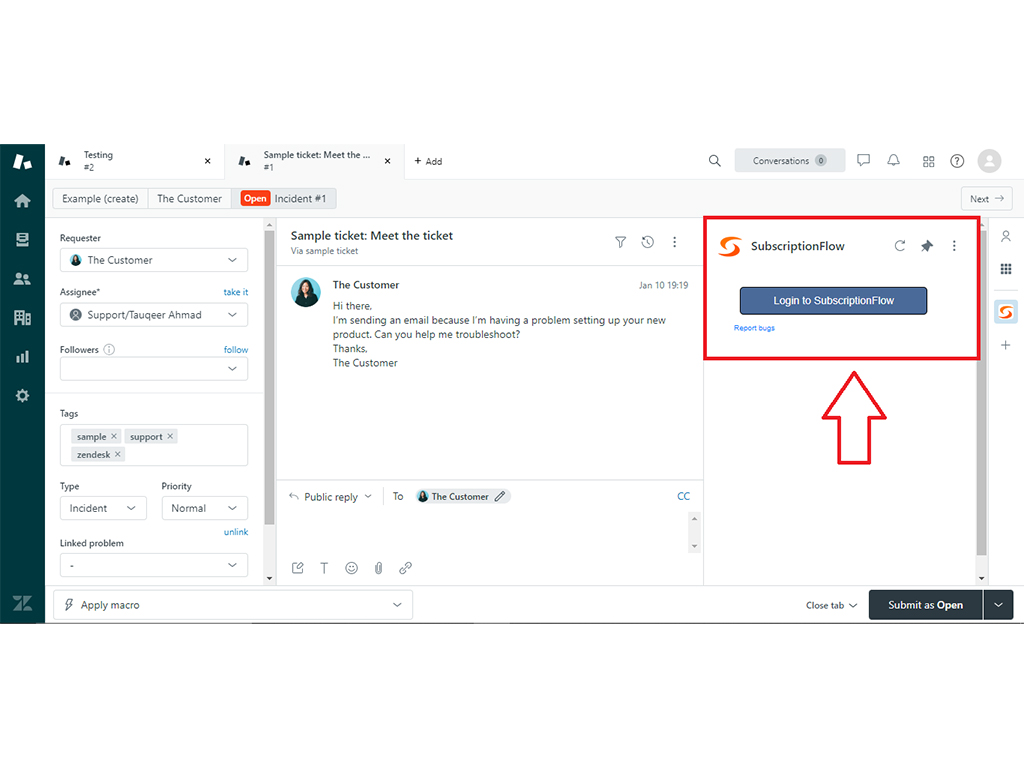Click the search magnifier icon
The height and width of the screenshot is (768, 1024).
[x=715, y=161]
